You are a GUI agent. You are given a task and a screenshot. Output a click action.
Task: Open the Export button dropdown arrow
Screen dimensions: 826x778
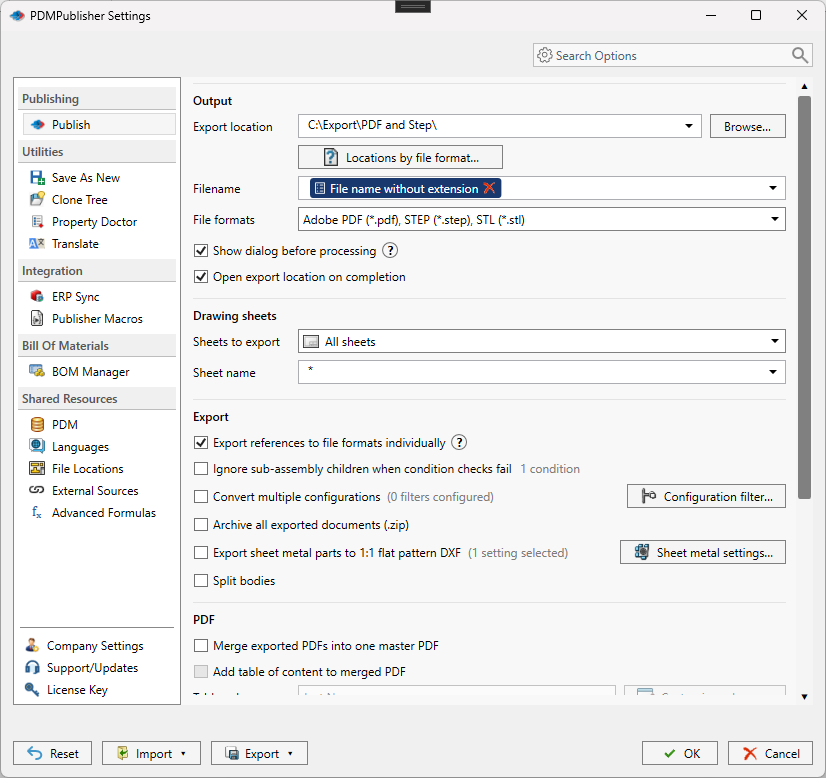click(290, 754)
